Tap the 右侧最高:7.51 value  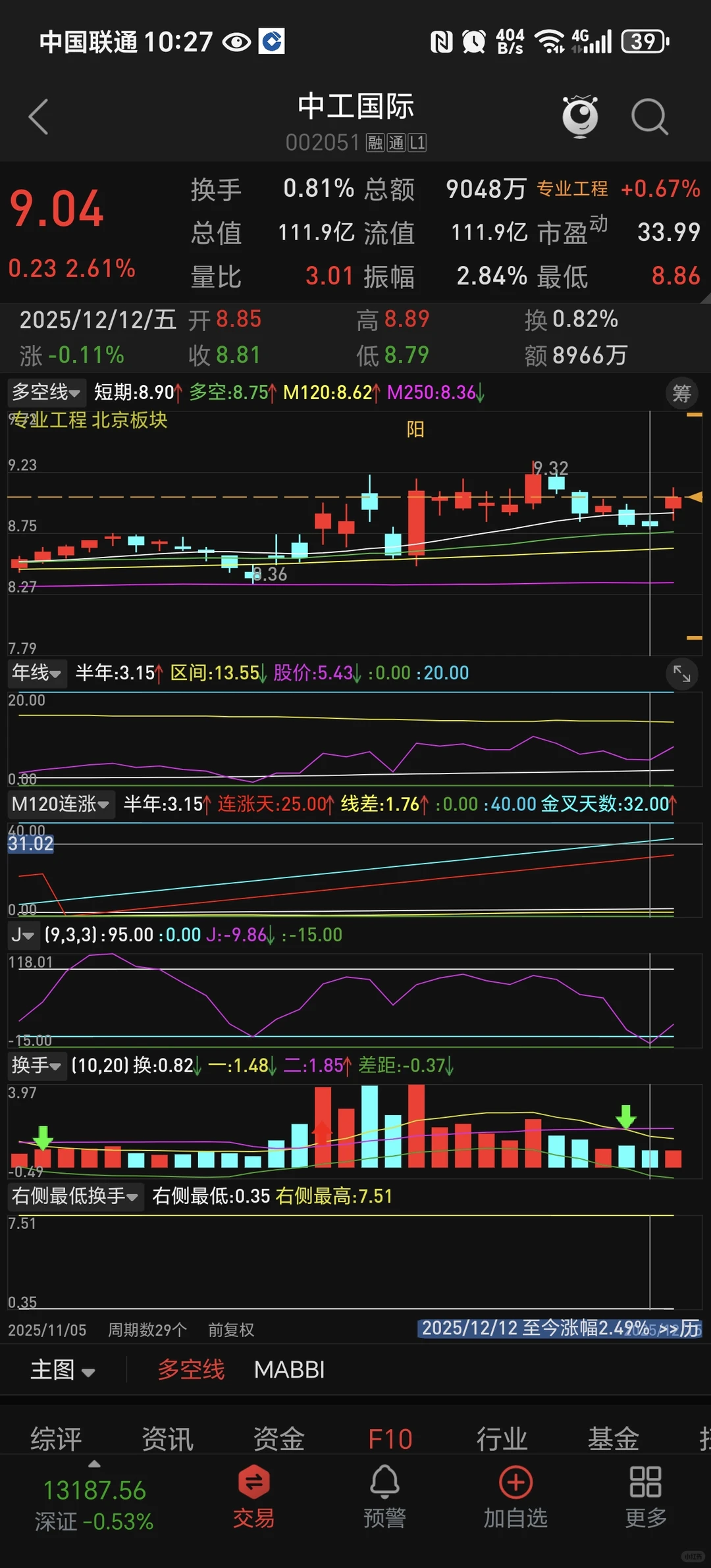tap(334, 1195)
